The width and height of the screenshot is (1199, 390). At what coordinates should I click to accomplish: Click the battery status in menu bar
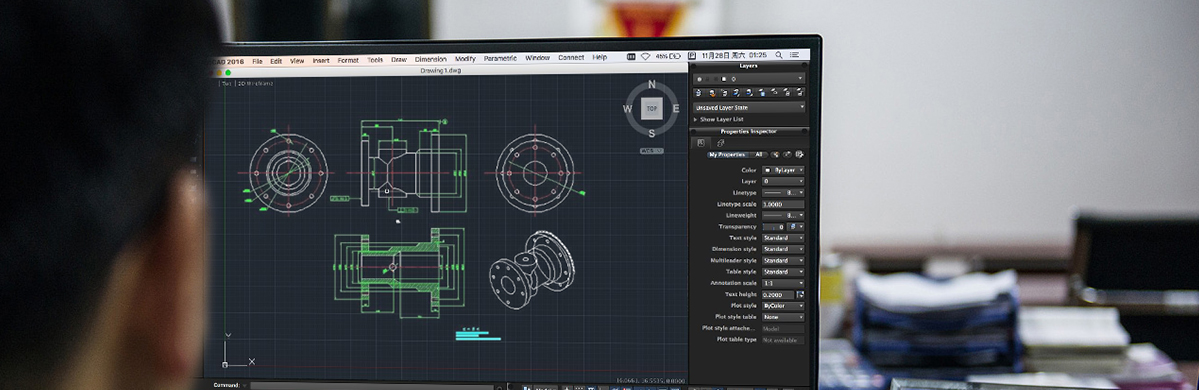coord(669,56)
